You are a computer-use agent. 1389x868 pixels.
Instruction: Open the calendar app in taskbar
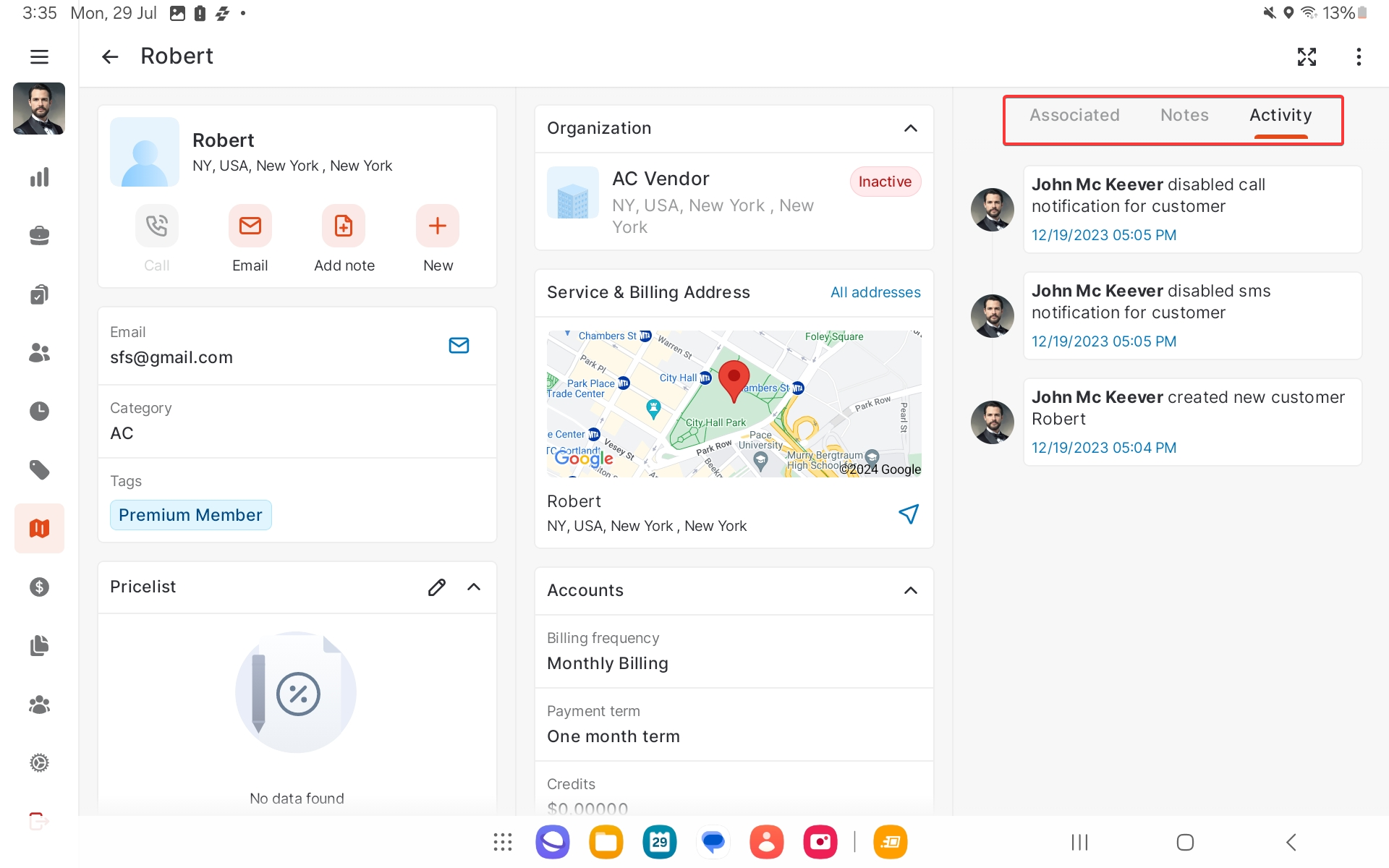pos(659,842)
